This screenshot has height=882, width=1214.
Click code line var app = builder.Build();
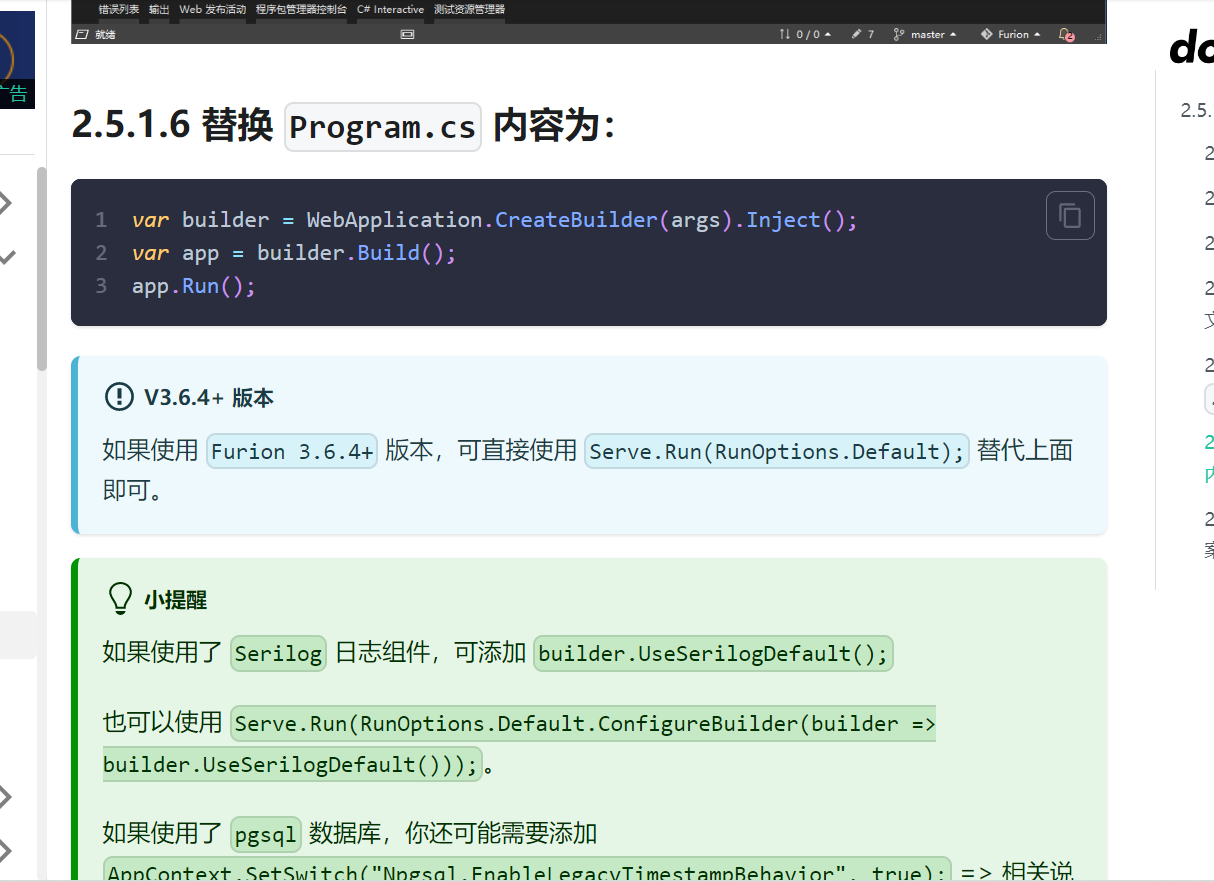pyautogui.click(x=294, y=253)
